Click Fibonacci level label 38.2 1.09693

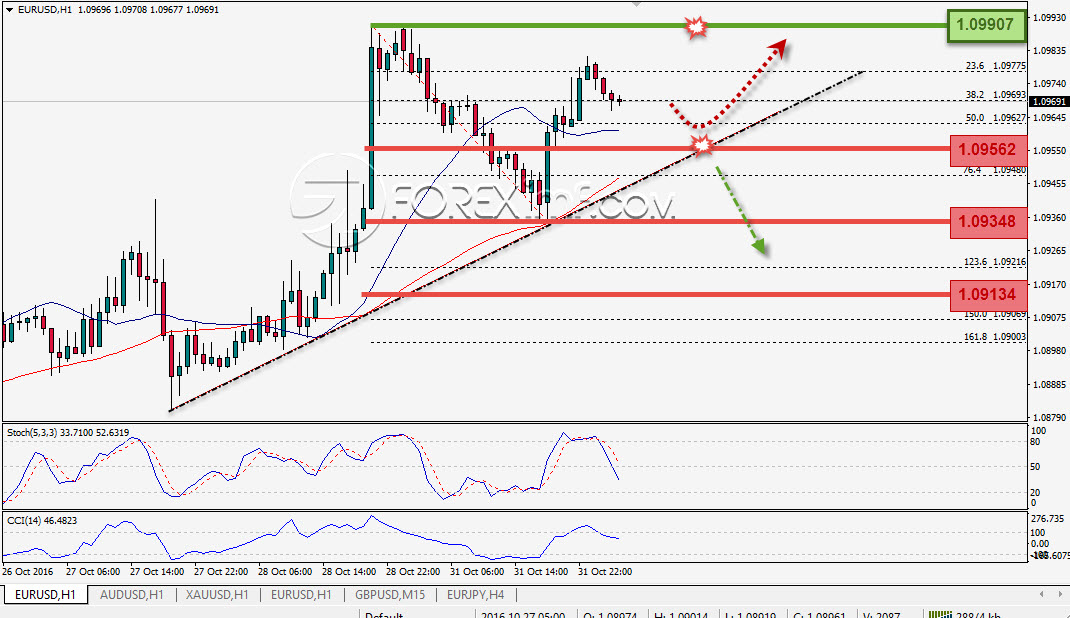[996, 95]
